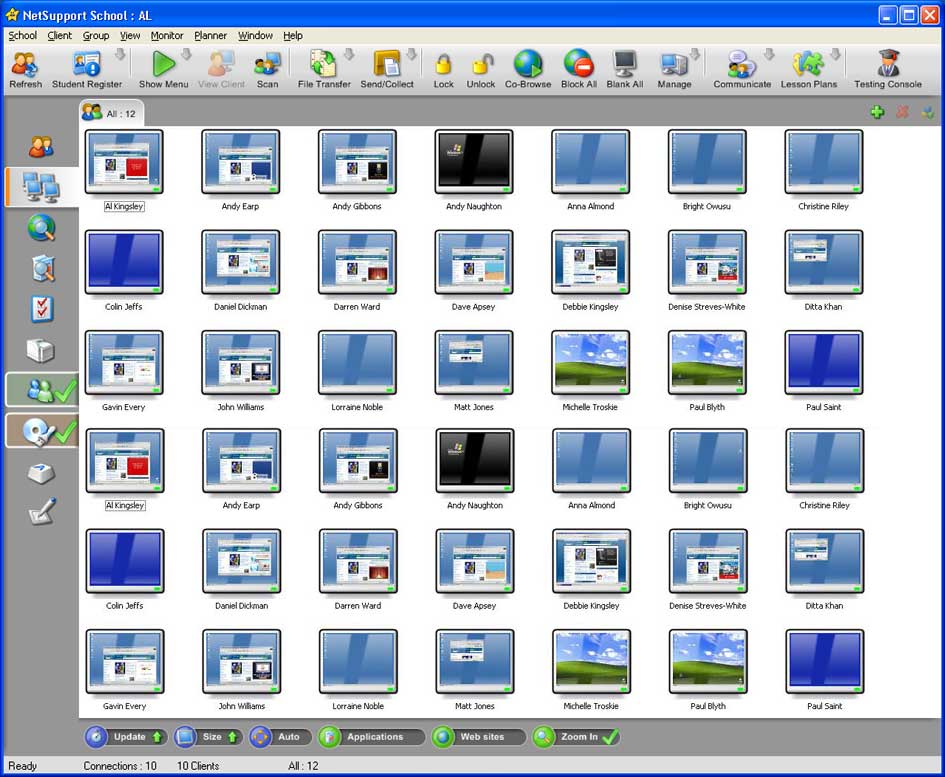Launch the Testing Console
The image size is (945, 777).
[x=886, y=66]
